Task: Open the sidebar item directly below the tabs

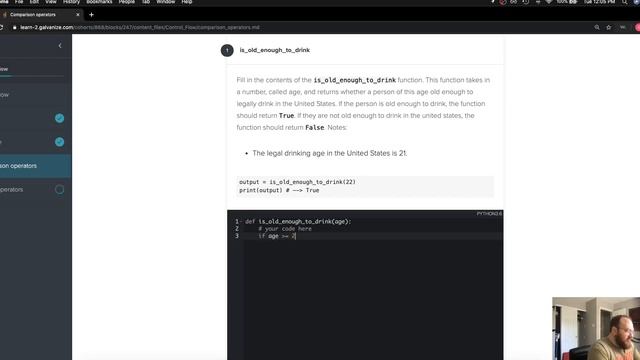Action: [36, 95]
